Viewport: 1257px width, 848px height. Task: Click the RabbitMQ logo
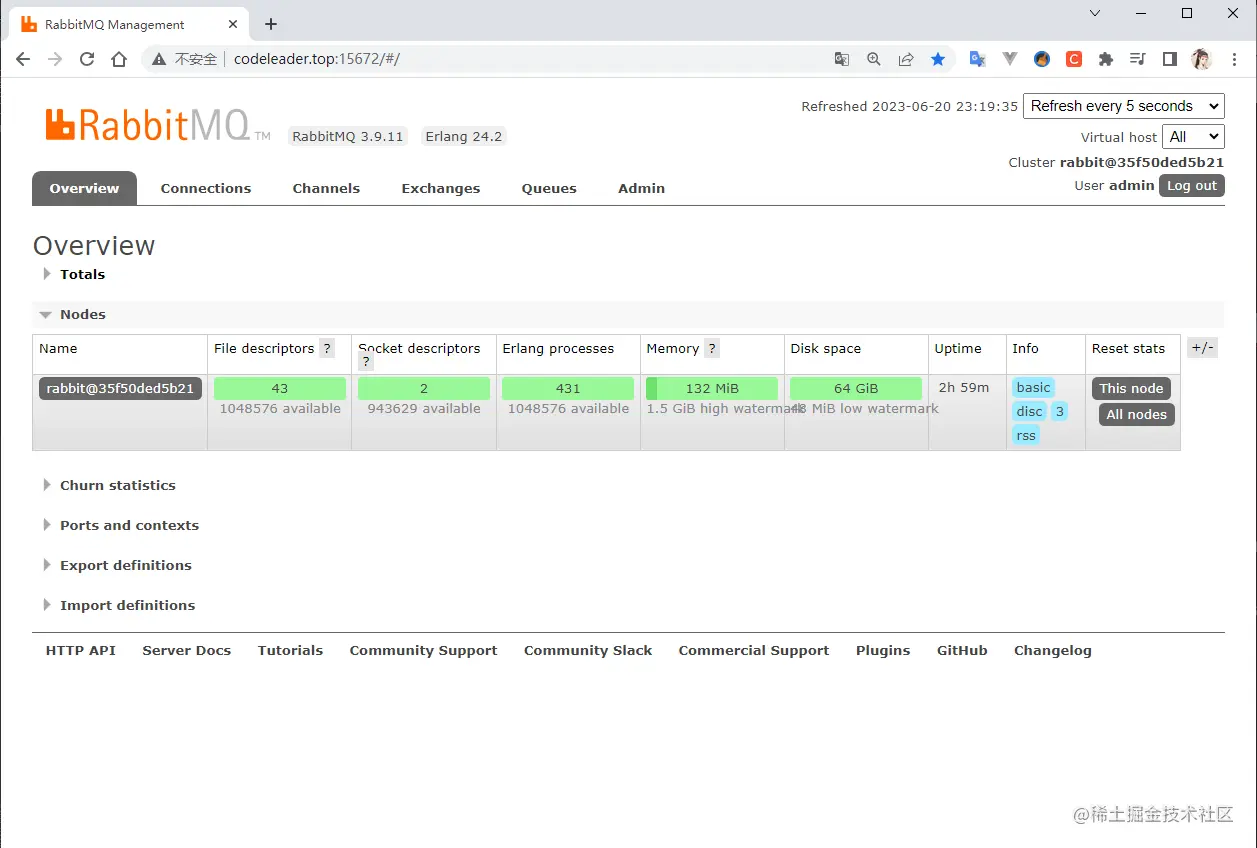(x=157, y=125)
